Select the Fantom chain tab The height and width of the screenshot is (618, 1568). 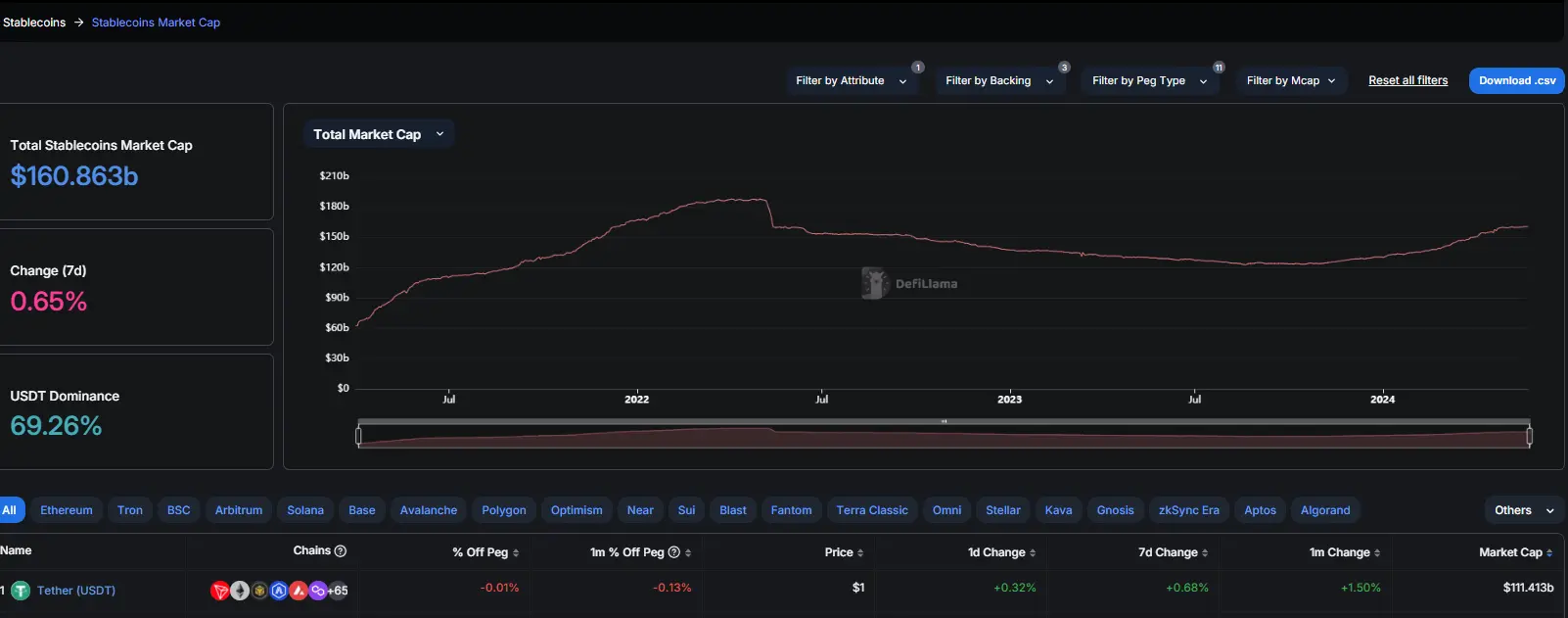pyautogui.click(x=791, y=510)
